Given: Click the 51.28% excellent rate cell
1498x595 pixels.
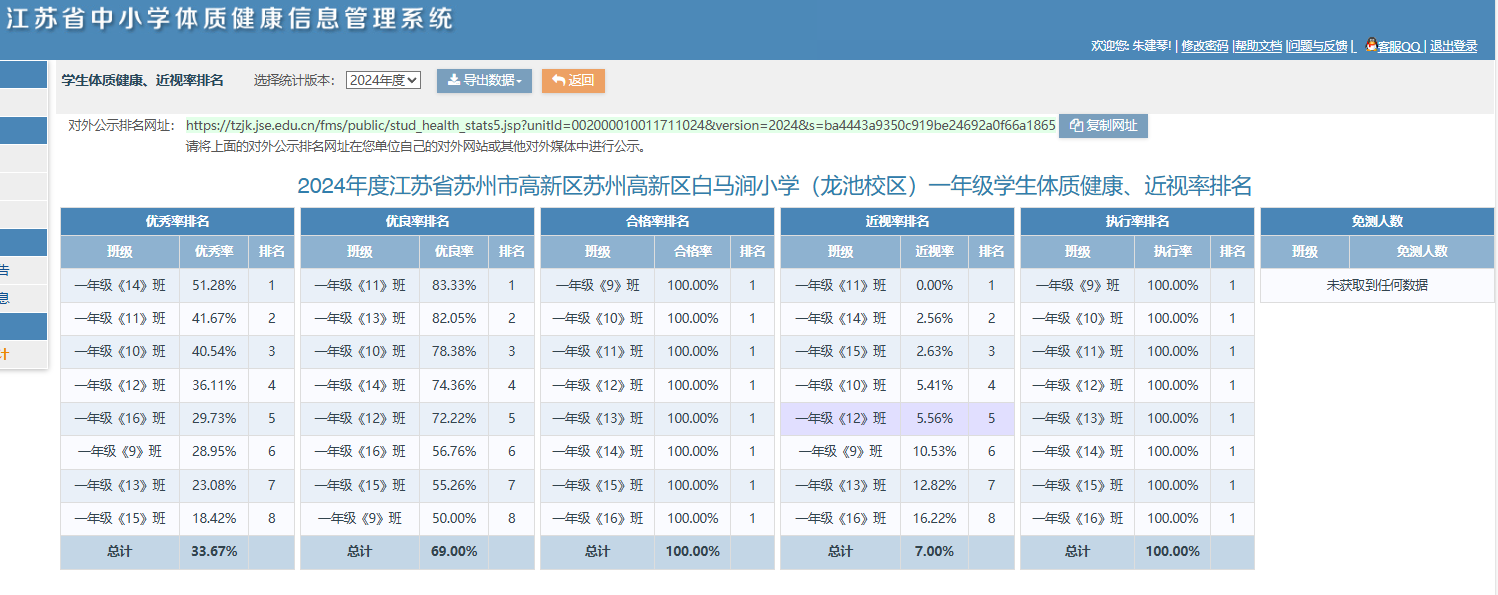Looking at the screenshot, I should 214,285.
